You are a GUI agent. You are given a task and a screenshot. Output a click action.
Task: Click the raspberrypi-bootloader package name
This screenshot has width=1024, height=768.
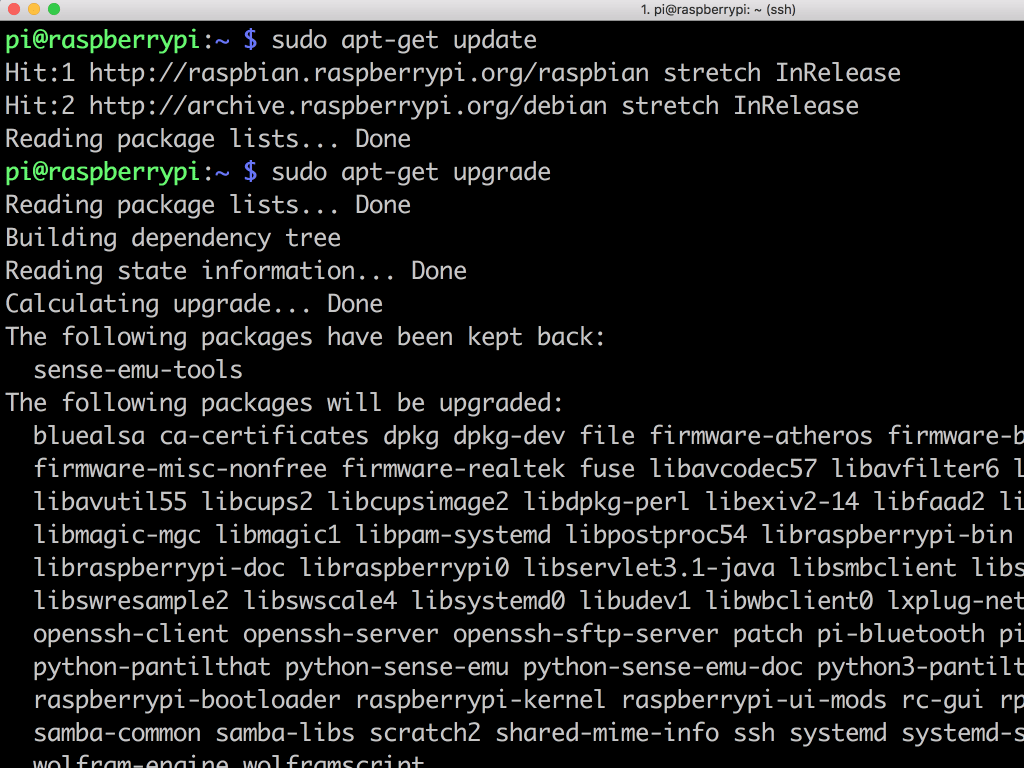tap(187, 700)
